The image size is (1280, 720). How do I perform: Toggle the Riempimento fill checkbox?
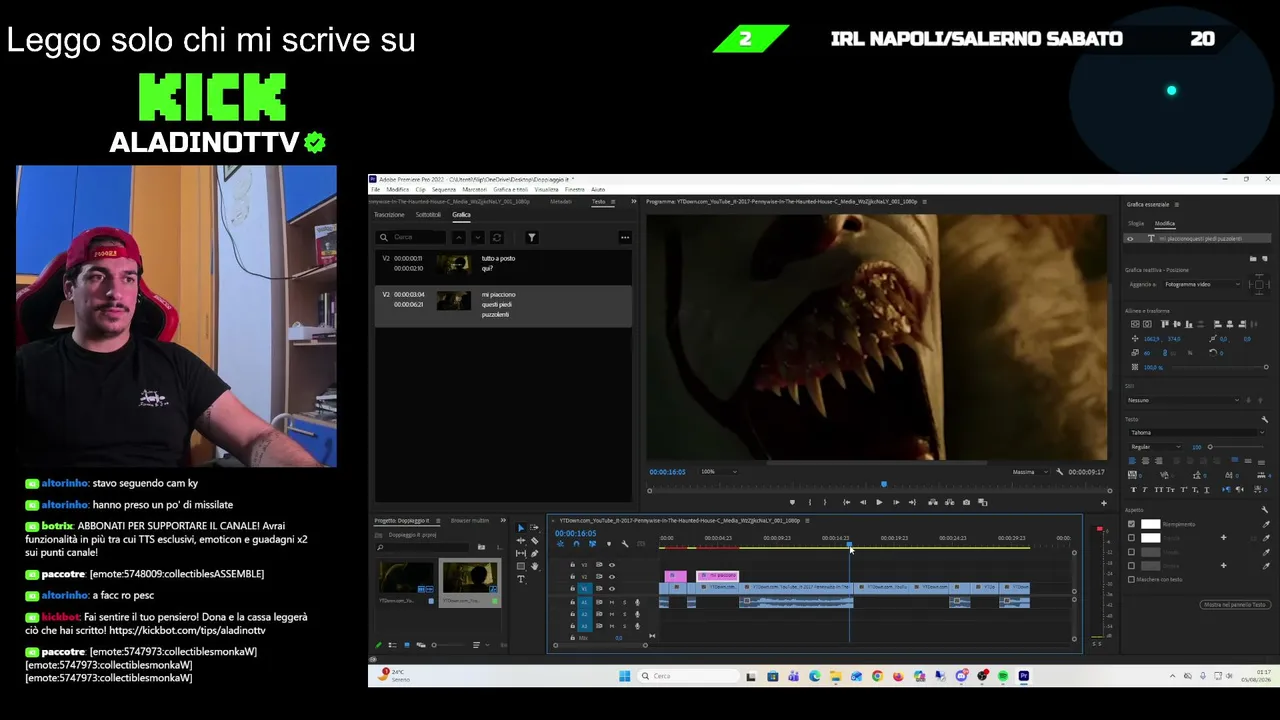click(1131, 524)
